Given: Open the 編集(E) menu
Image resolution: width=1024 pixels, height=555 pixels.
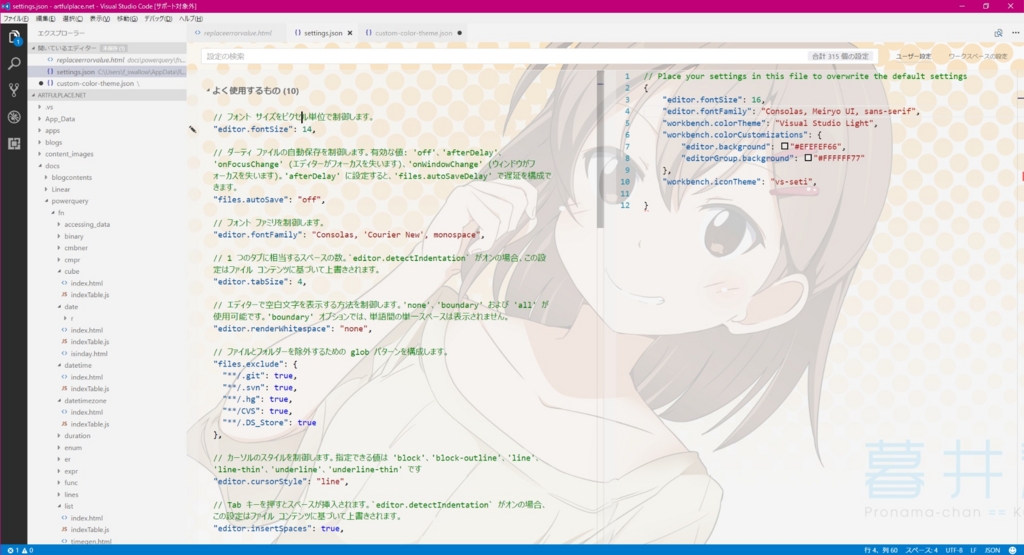Looking at the screenshot, I should pyautogui.click(x=45, y=18).
